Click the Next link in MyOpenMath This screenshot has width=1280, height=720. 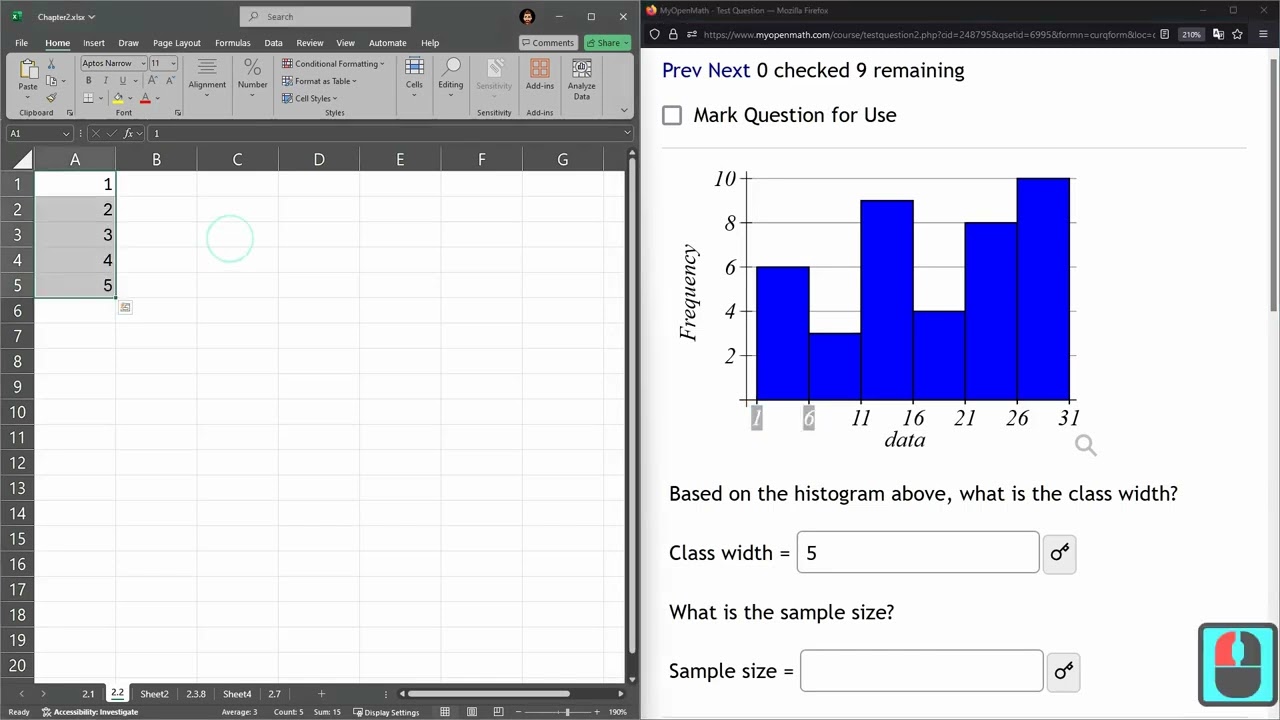coord(729,70)
